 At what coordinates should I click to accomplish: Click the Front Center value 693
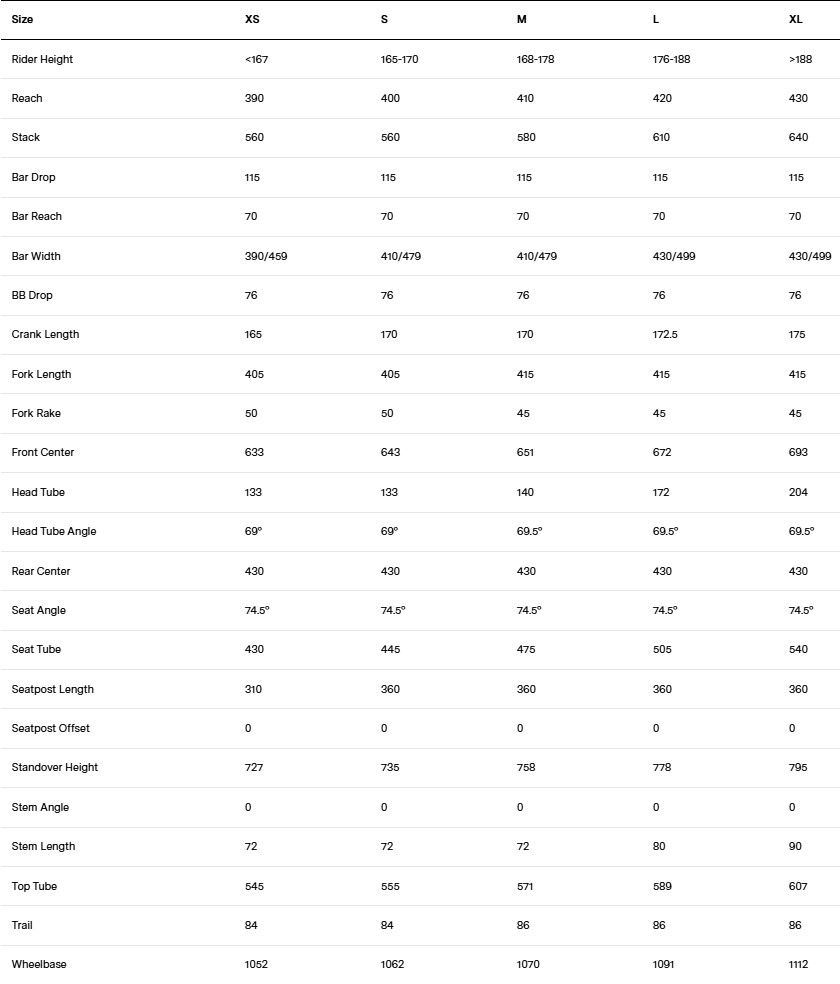pyautogui.click(x=798, y=452)
